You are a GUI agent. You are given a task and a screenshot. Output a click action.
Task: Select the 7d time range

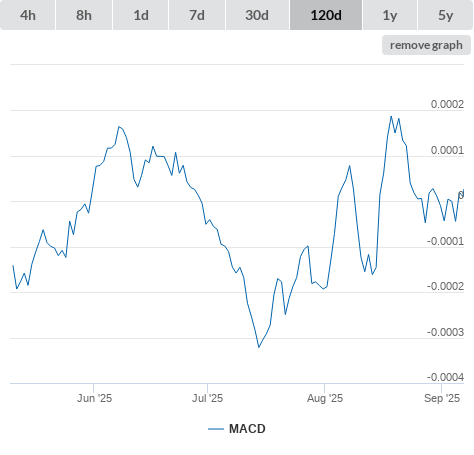197,15
